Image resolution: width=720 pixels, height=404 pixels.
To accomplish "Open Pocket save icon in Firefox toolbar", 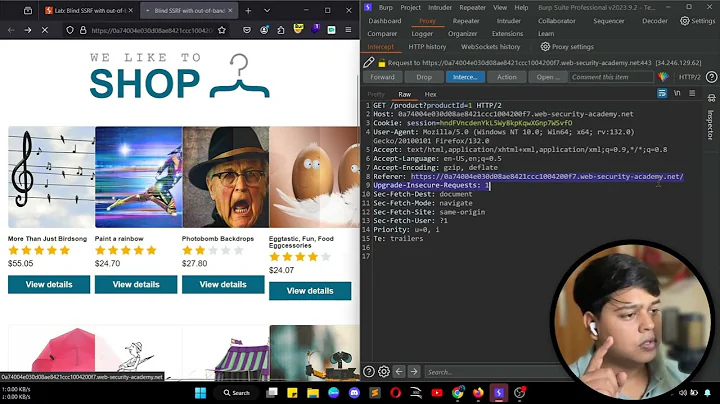I will point(247,30).
